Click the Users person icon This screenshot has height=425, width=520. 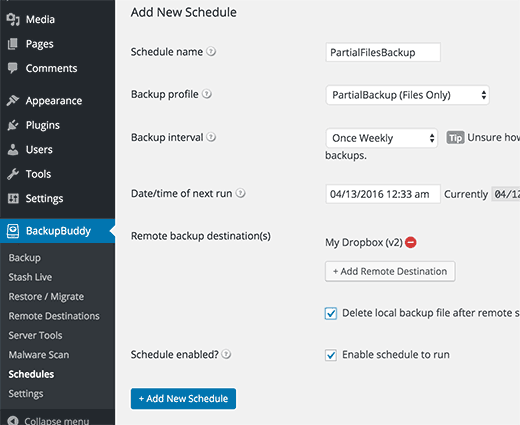13,149
